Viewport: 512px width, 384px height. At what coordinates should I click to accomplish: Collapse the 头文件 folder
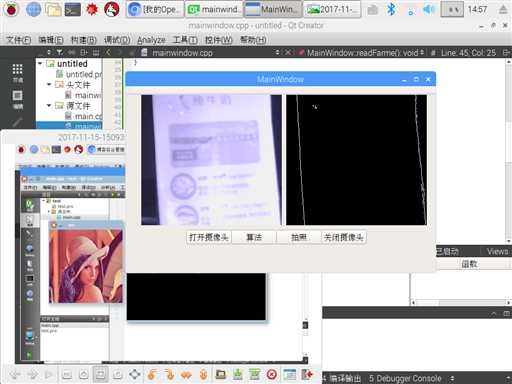pos(49,84)
